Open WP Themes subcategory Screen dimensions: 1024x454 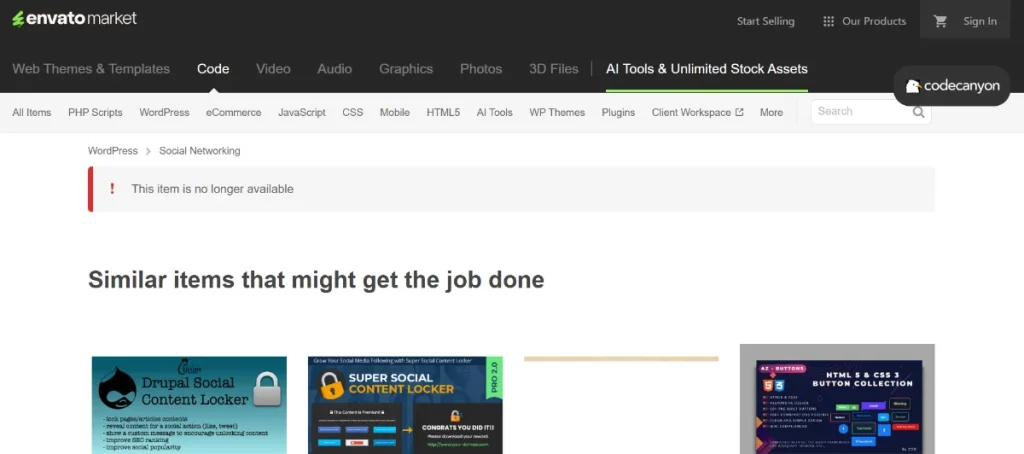pos(557,112)
